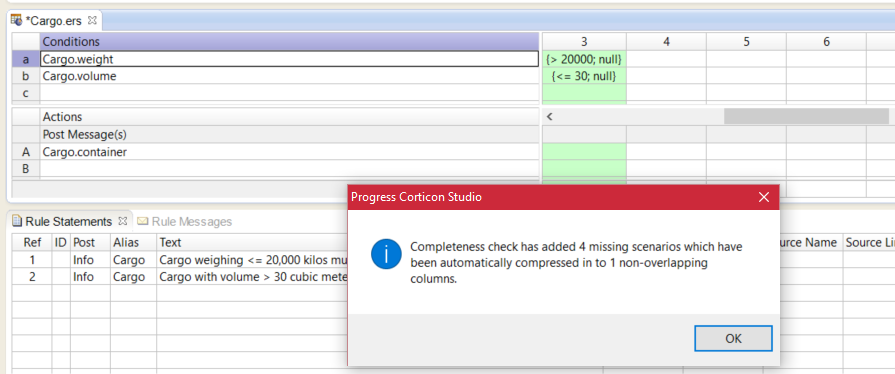Close the Rule Statements view X icon
This screenshot has width=895, height=374.
point(122,221)
